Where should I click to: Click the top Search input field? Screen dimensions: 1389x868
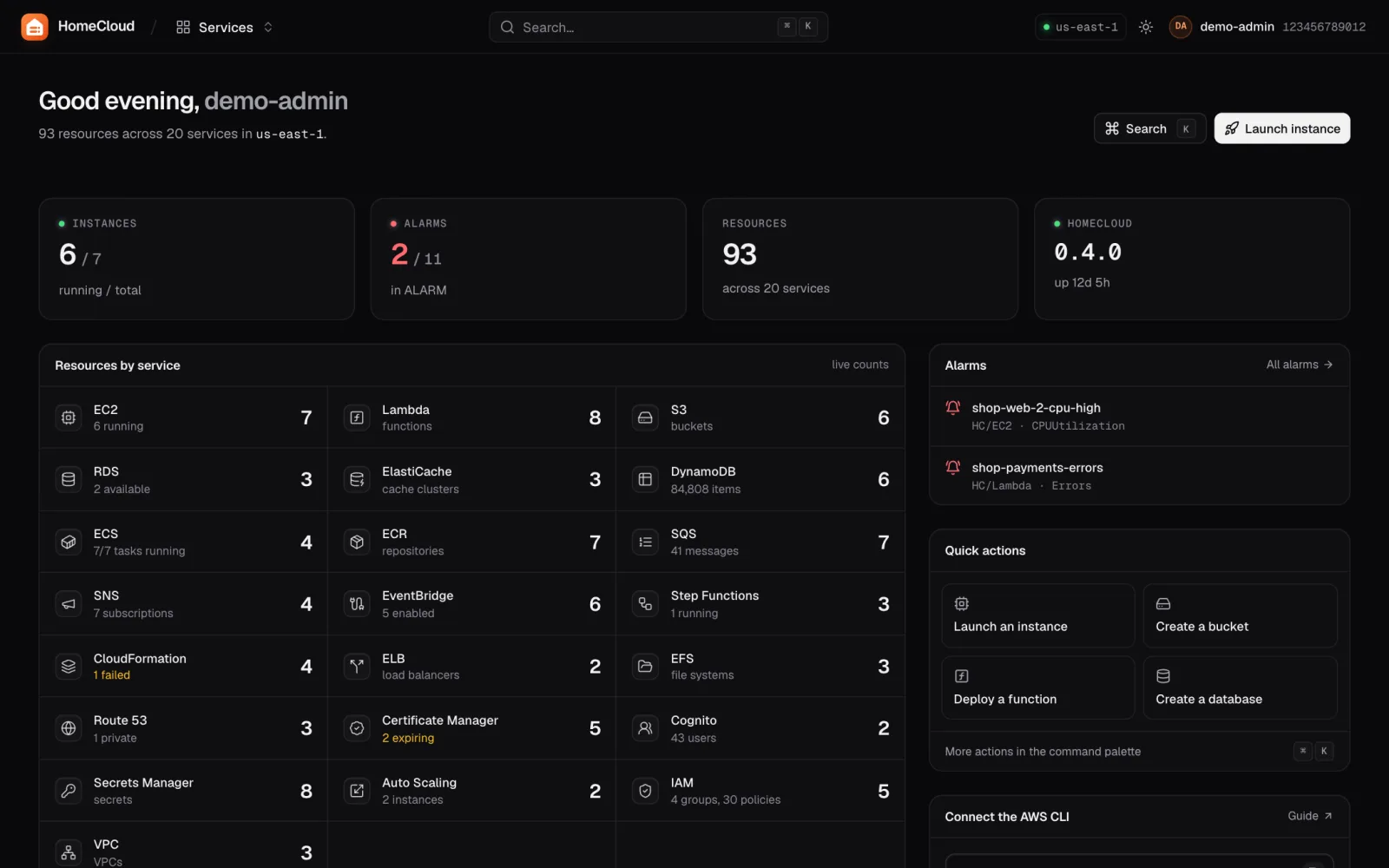tap(658, 27)
